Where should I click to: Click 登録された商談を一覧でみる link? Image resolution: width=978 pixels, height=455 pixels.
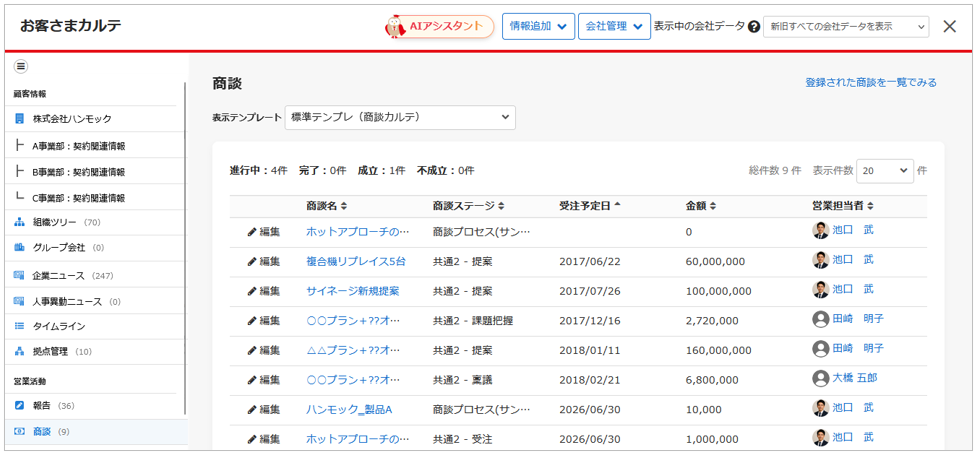click(870, 83)
